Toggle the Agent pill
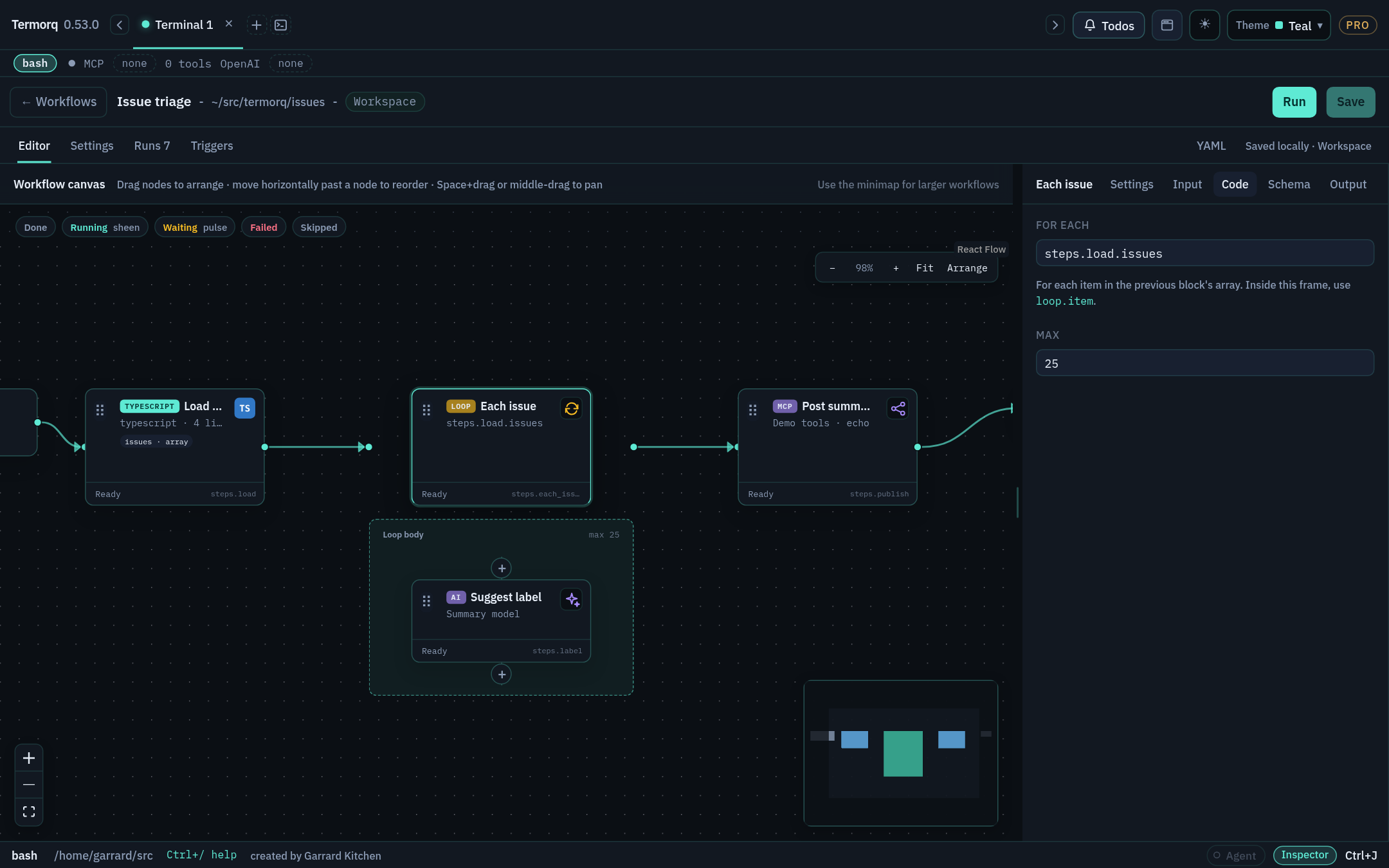The width and height of the screenshot is (1389, 868). click(1235, 855)
